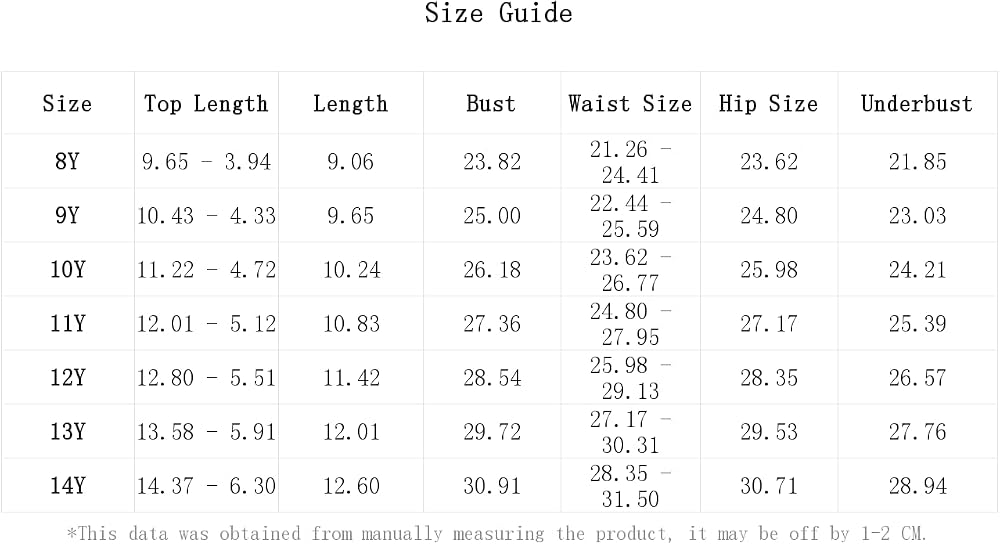This screenshot has height=545, width=1000.
Task: Click length value 10.24
Action: point(351,270)
